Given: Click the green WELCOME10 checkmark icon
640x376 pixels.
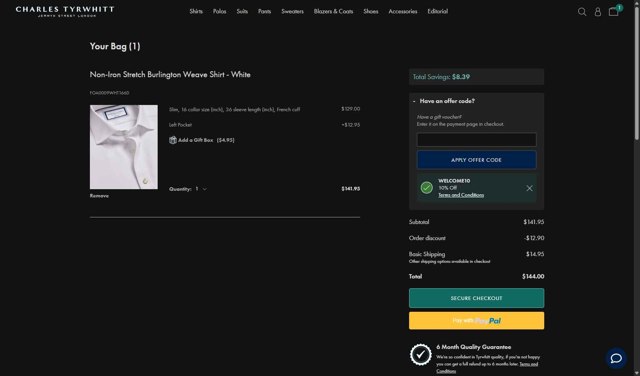Looking at the screenshot, I should point(427,188).
